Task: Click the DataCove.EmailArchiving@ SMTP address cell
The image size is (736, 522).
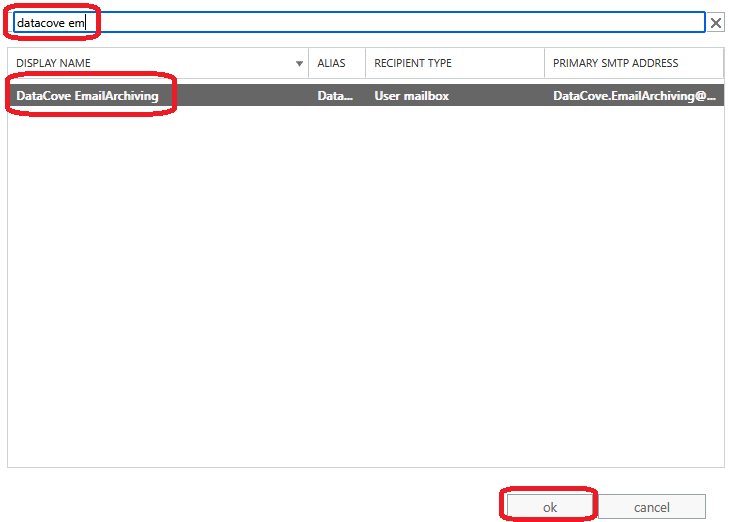Action: [x=634, y=96]
